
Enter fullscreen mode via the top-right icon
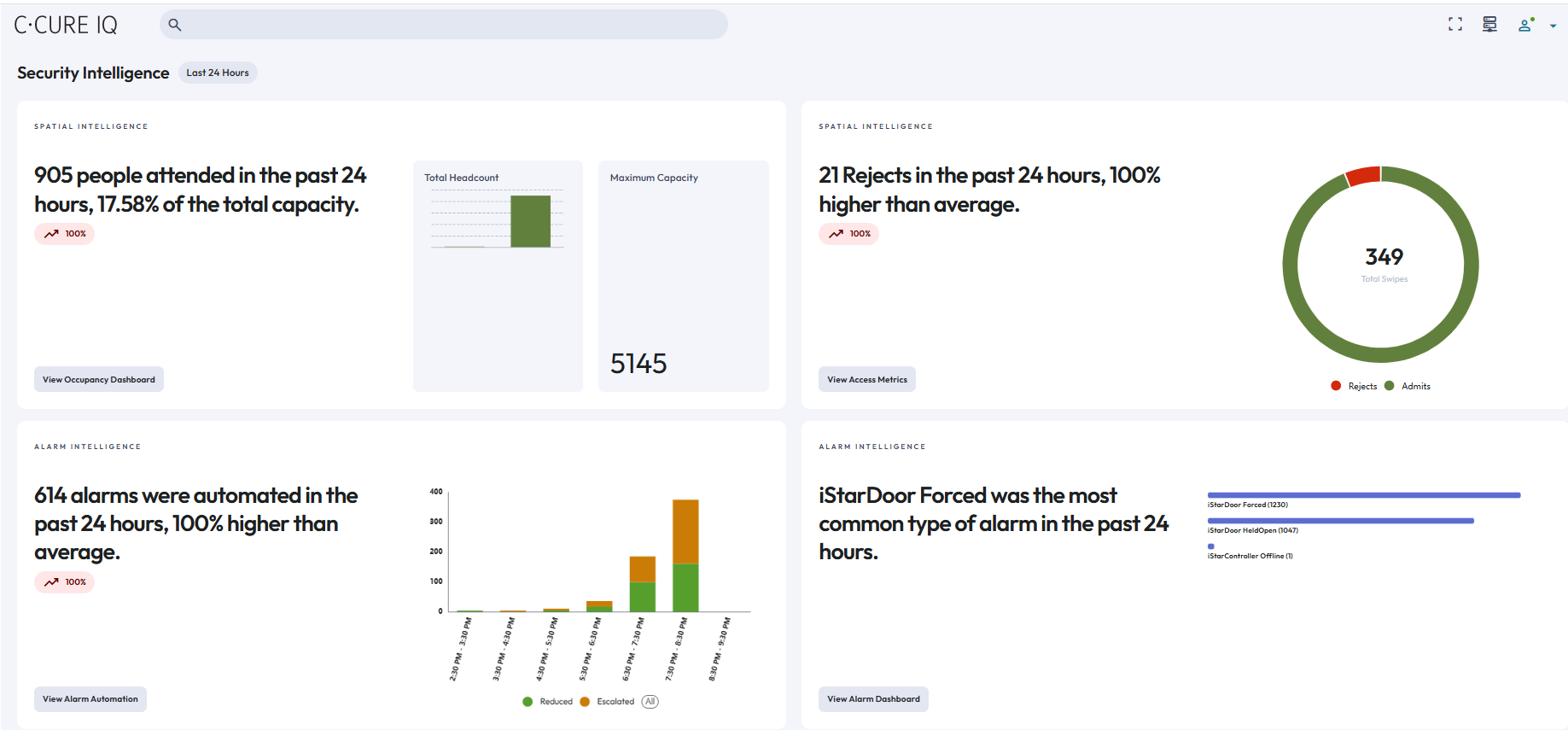click(1455, 25)
